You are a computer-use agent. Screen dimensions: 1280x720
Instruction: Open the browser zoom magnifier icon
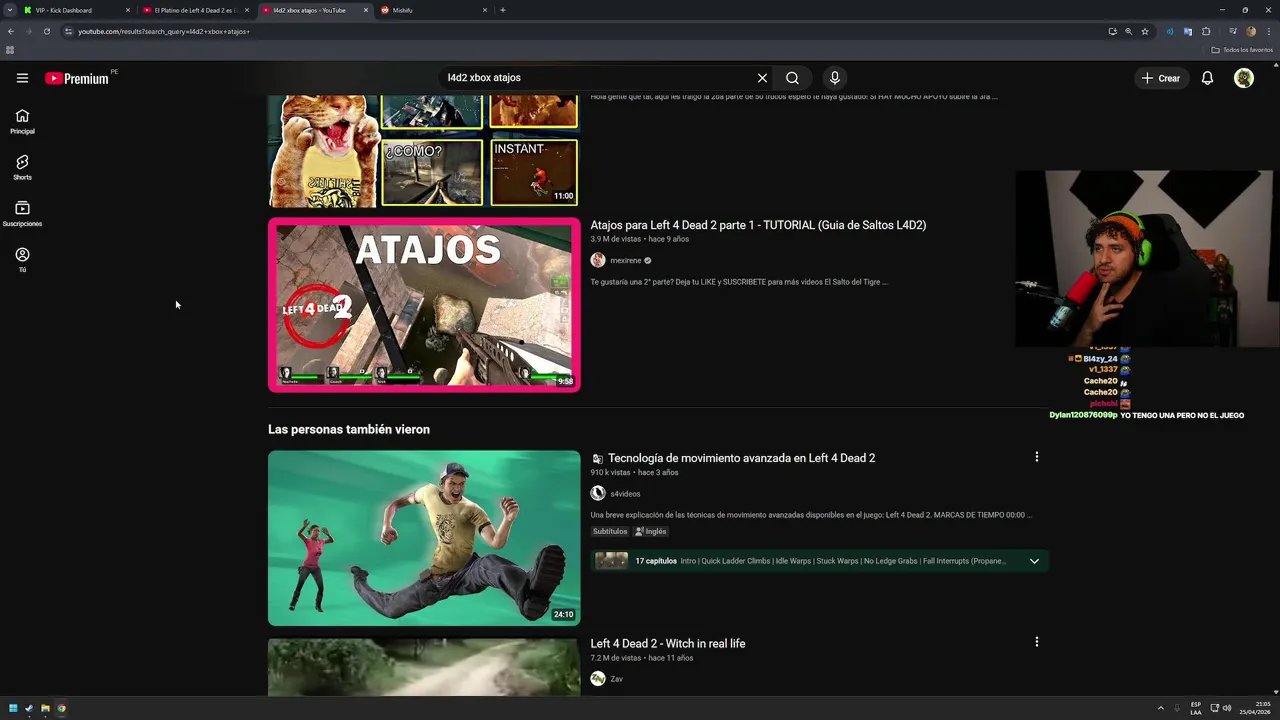coord(1129,31)
